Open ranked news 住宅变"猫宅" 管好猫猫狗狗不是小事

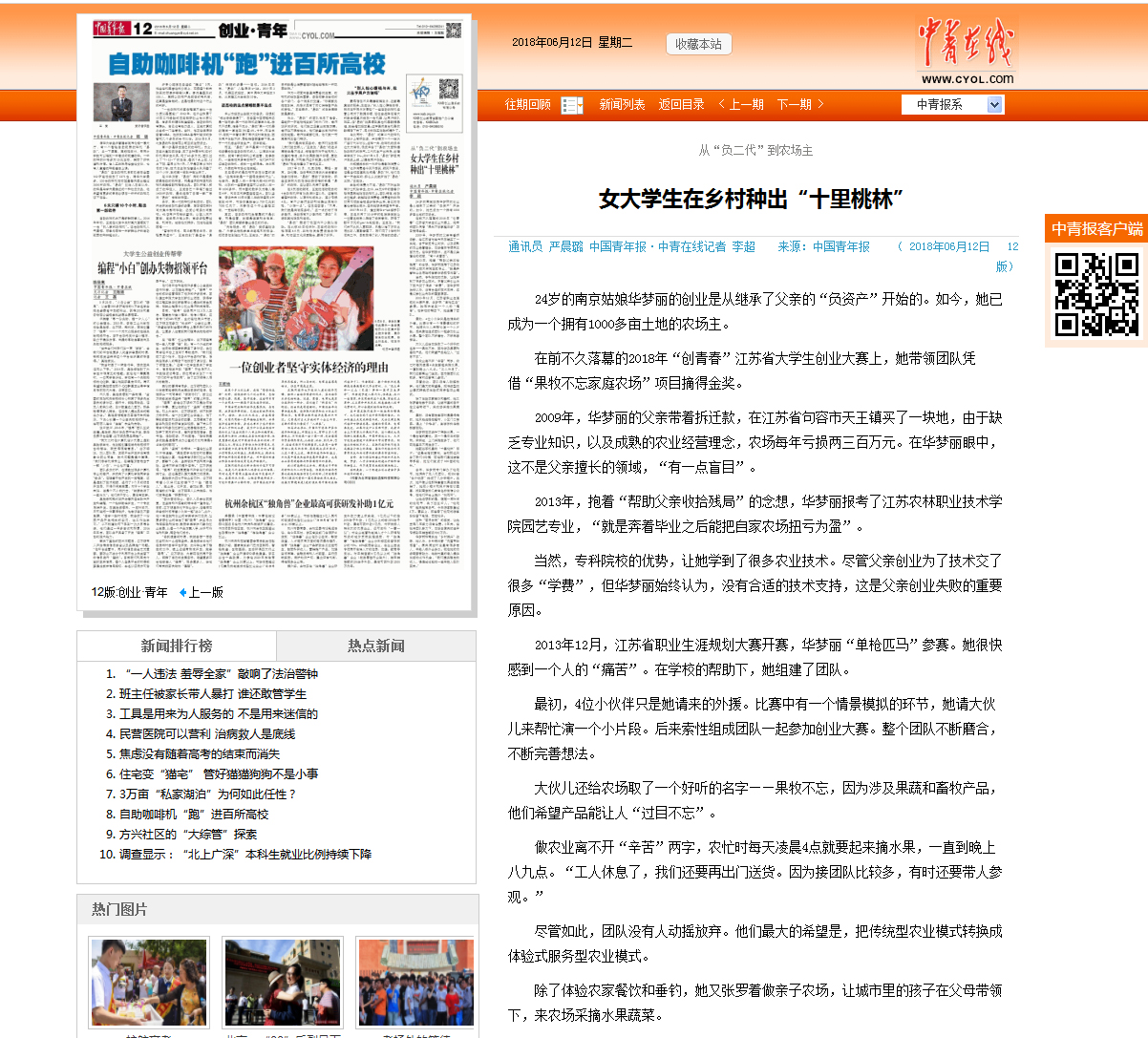[219, 774]
